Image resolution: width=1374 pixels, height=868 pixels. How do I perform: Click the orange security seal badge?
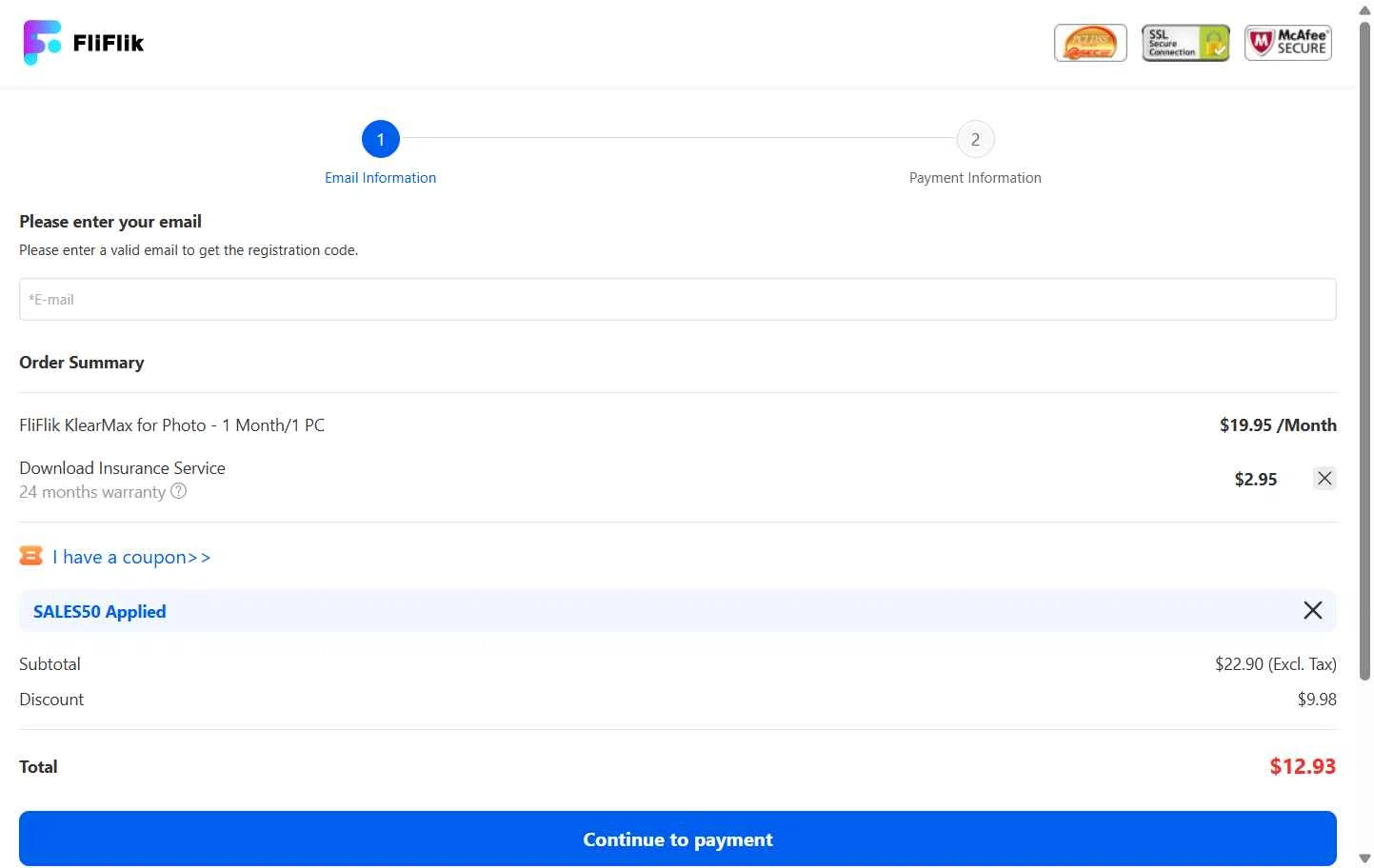tap(1090, 43)
